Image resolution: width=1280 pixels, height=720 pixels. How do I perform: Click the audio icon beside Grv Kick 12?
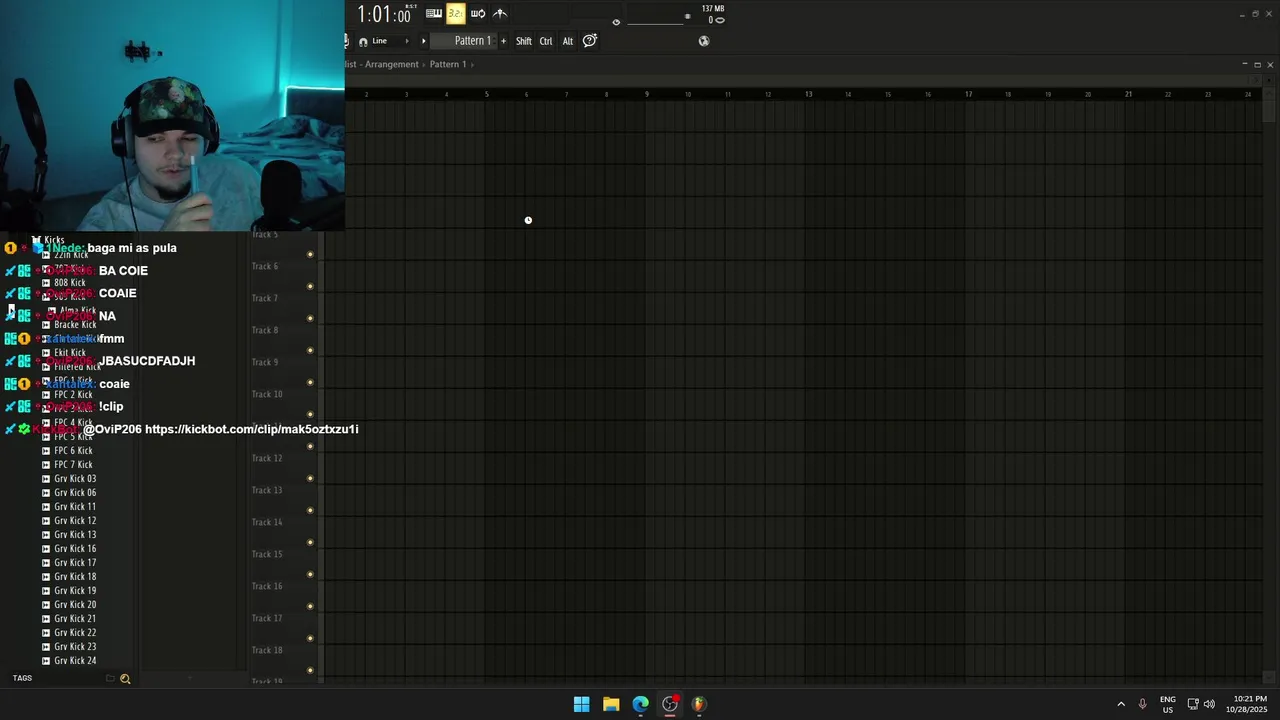pos(46,521)
